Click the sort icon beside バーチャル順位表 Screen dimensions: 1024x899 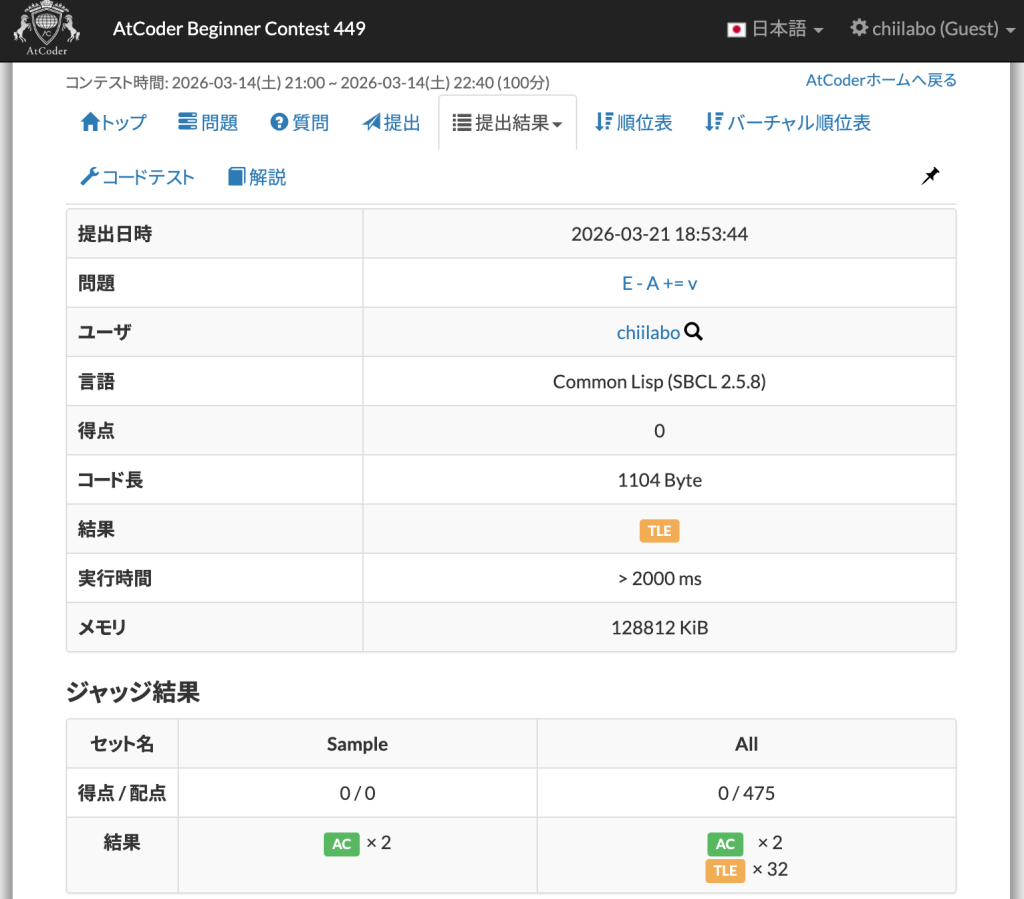point(714,122)
